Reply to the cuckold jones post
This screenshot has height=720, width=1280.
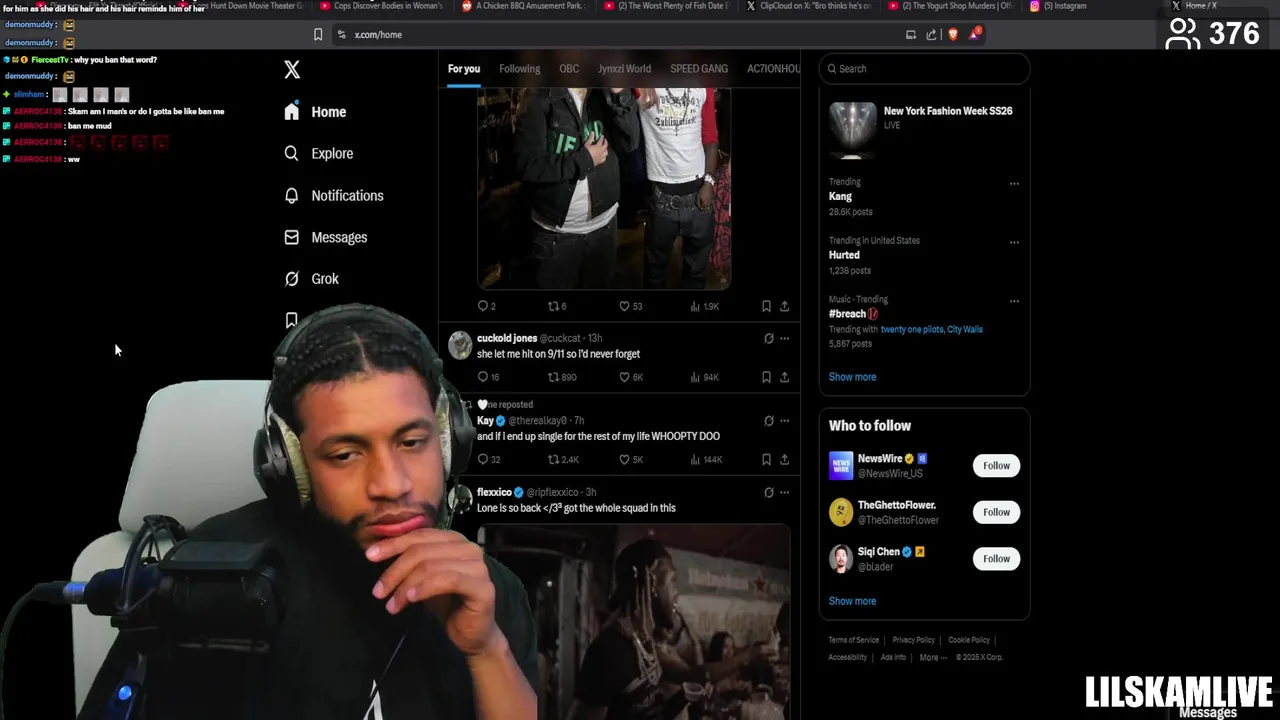488,377
